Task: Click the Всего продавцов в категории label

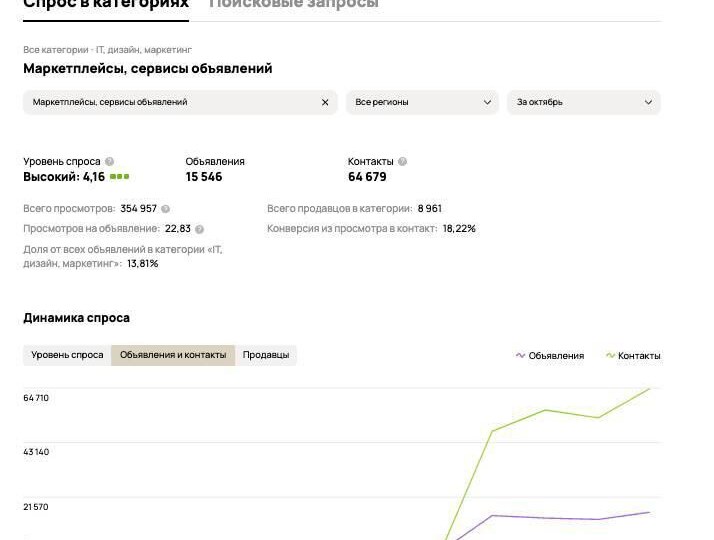Action: coord(339,209)
